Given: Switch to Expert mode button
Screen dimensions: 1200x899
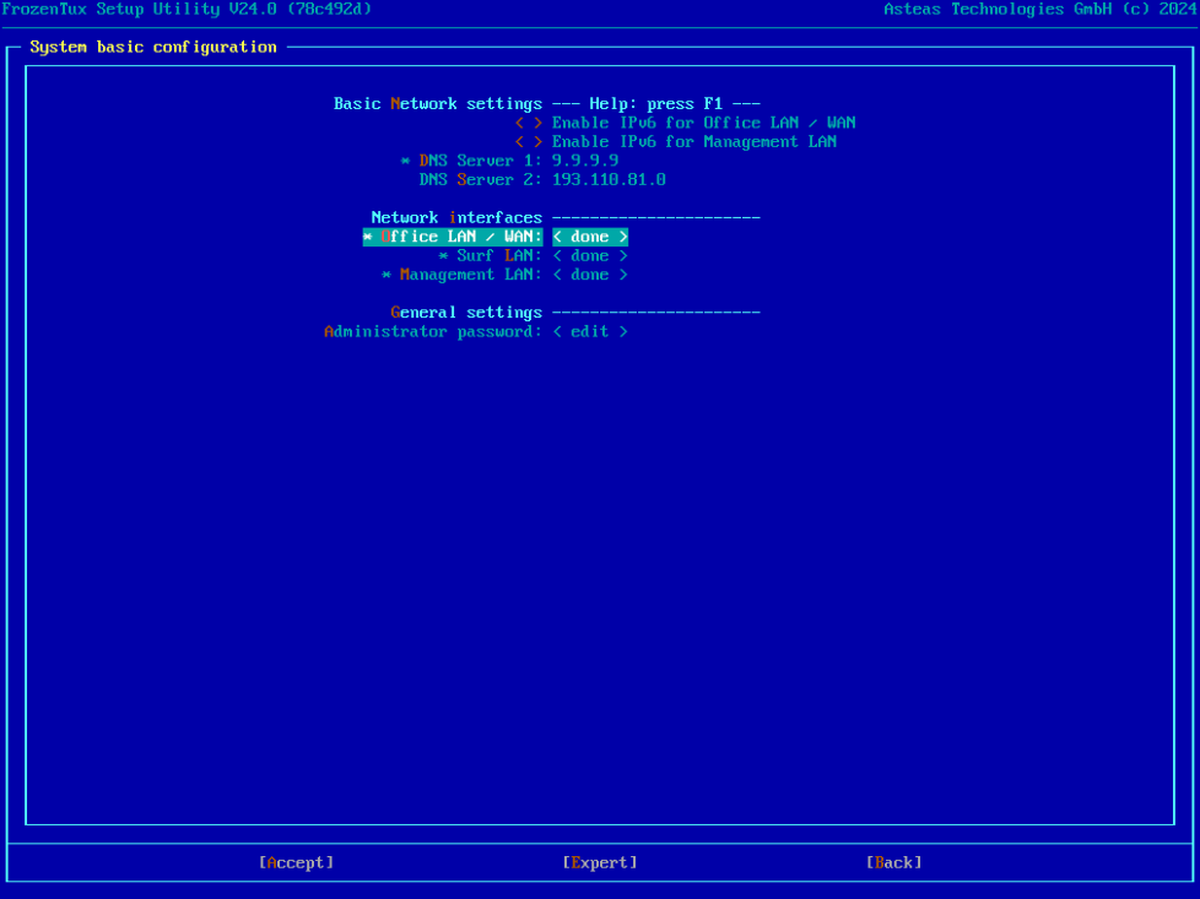Looking at the screenshot, I should pyautogui.click(x=599, y=862).
